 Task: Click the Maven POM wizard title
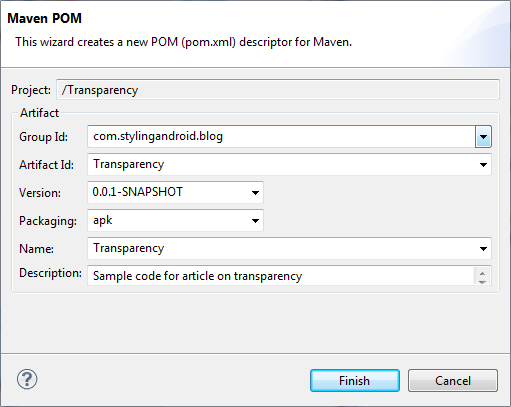click(45, 18)
